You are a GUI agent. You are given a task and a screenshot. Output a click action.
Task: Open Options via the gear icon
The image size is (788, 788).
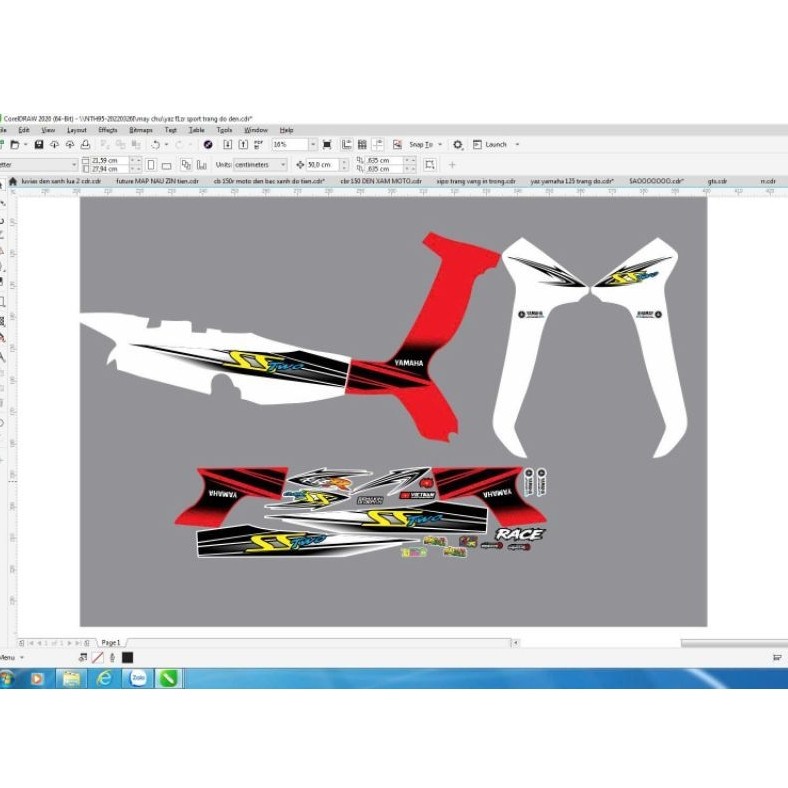[x=457, y=145]
